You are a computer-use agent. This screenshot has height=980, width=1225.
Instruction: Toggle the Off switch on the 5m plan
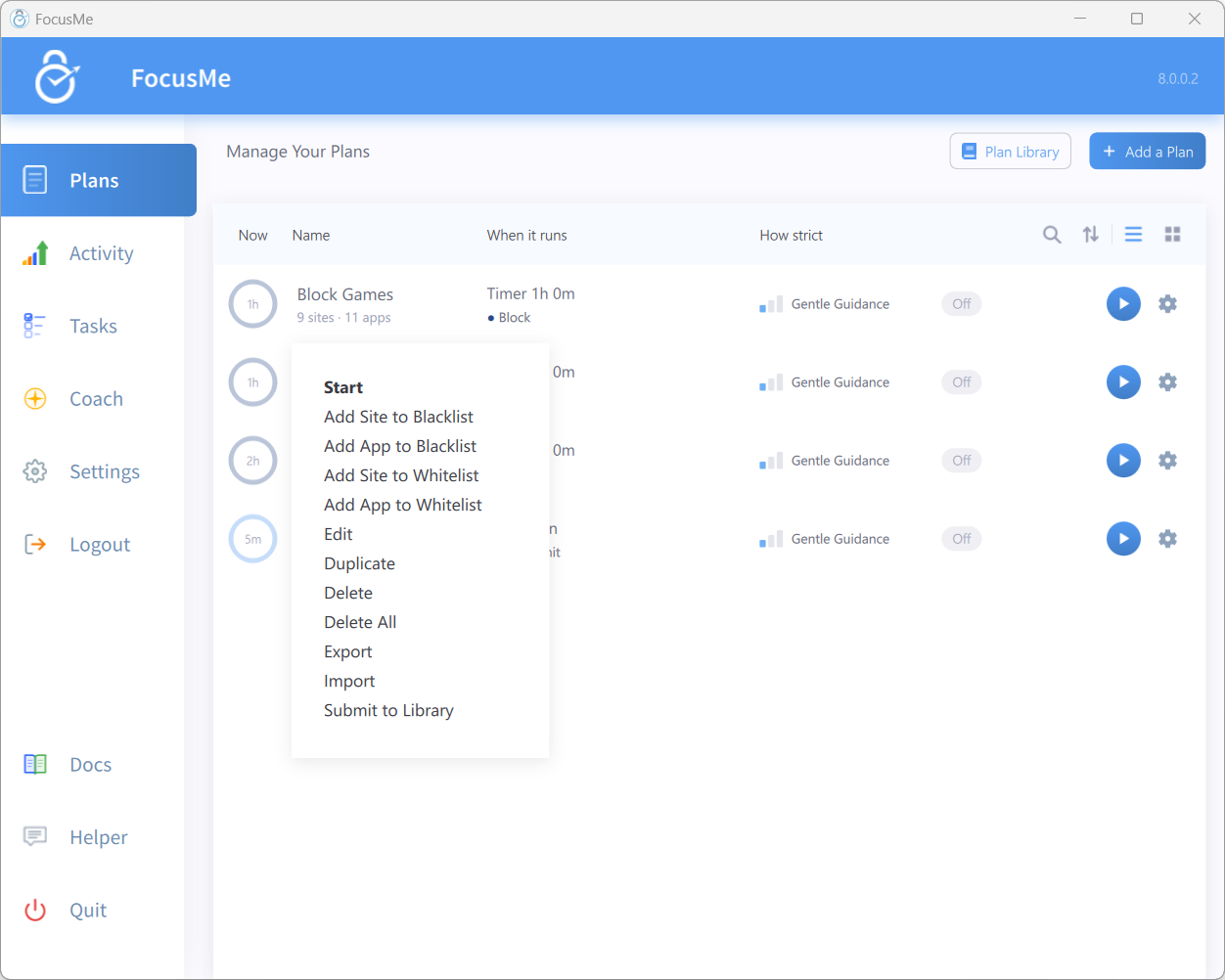[x=962, y=539]
